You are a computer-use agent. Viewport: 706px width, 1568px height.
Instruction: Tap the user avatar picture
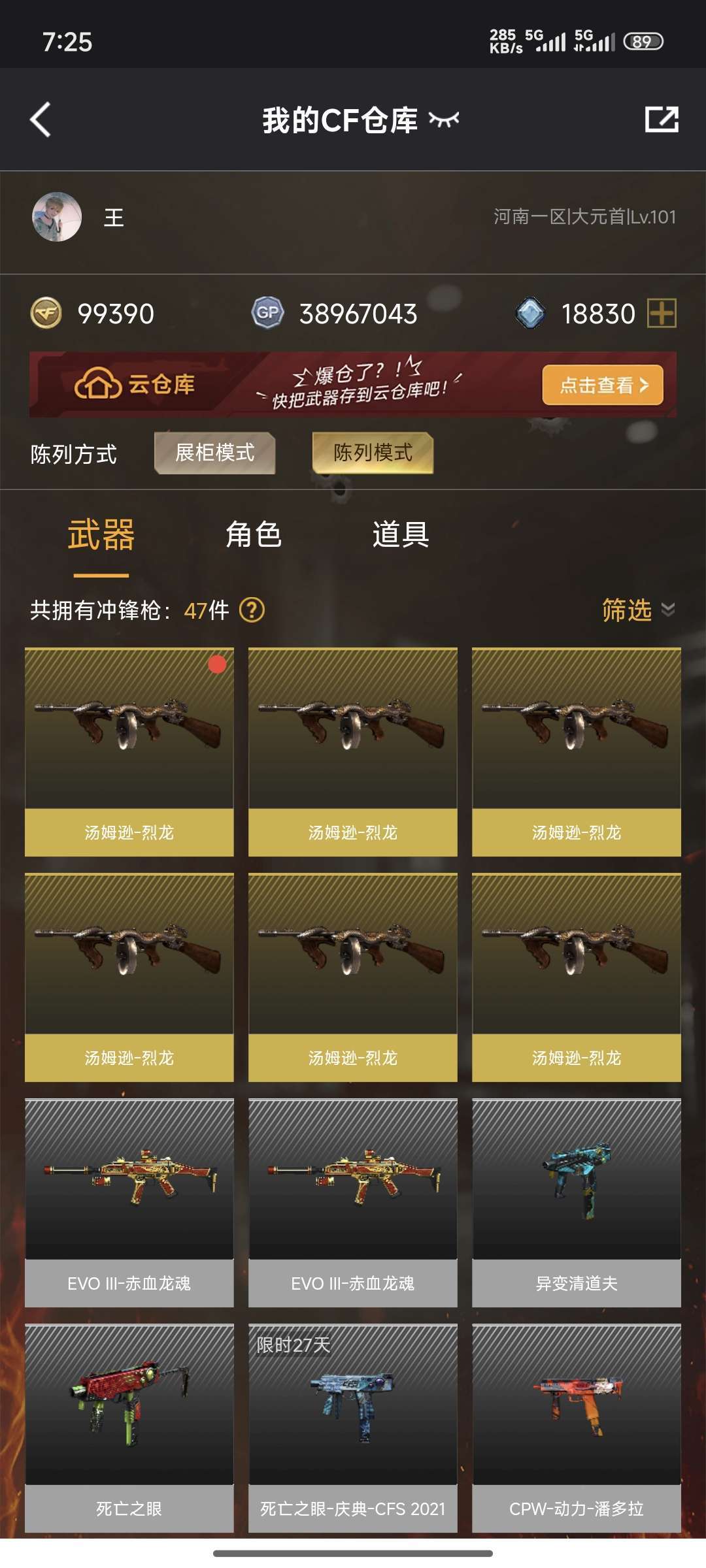[x=57, y=217]
